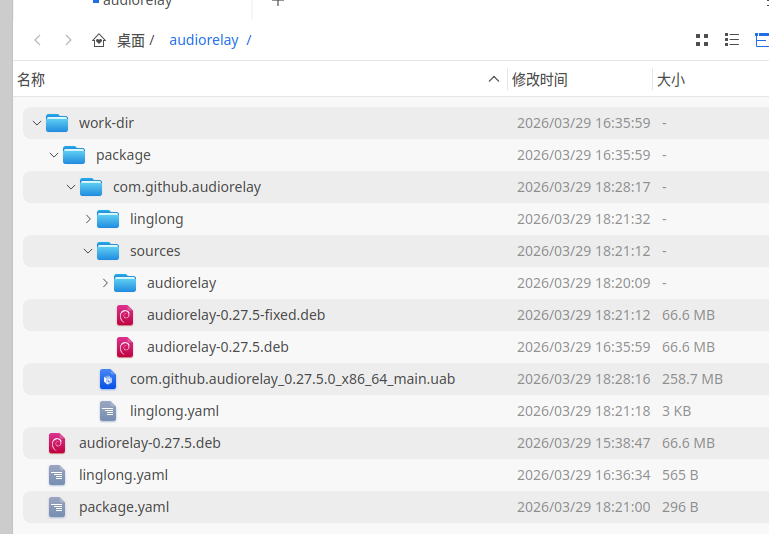
Task: Open a new tab with plus button
Action: point(278,2)
